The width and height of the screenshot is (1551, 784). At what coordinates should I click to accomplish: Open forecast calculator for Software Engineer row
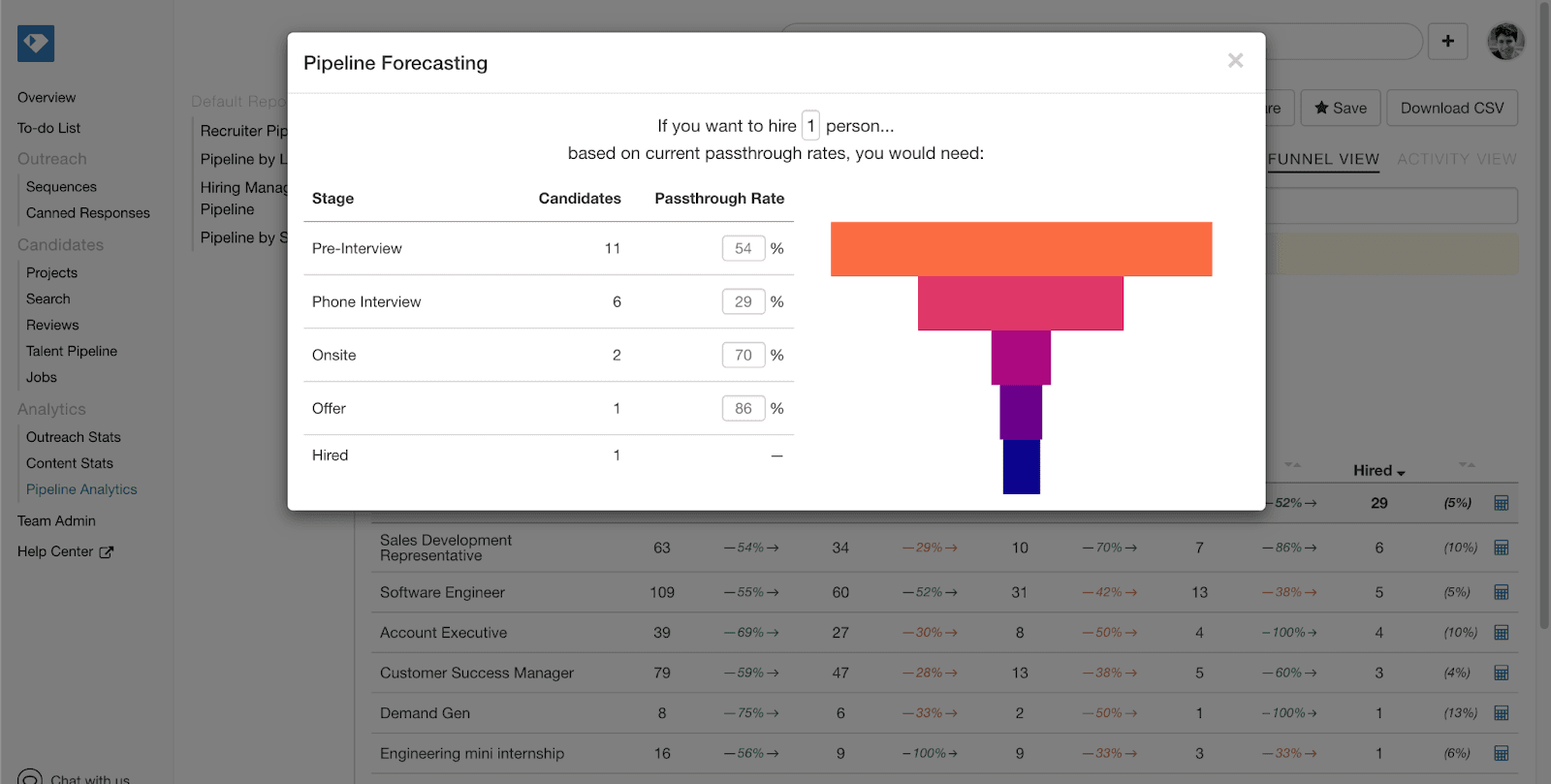(x=1502, y=592)
